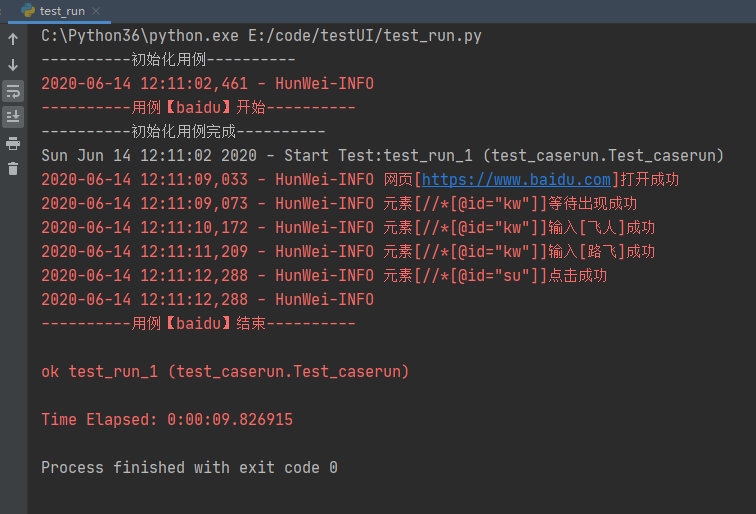
Task: Clear all console output with trash icon
Action: (x=13, y=169)
